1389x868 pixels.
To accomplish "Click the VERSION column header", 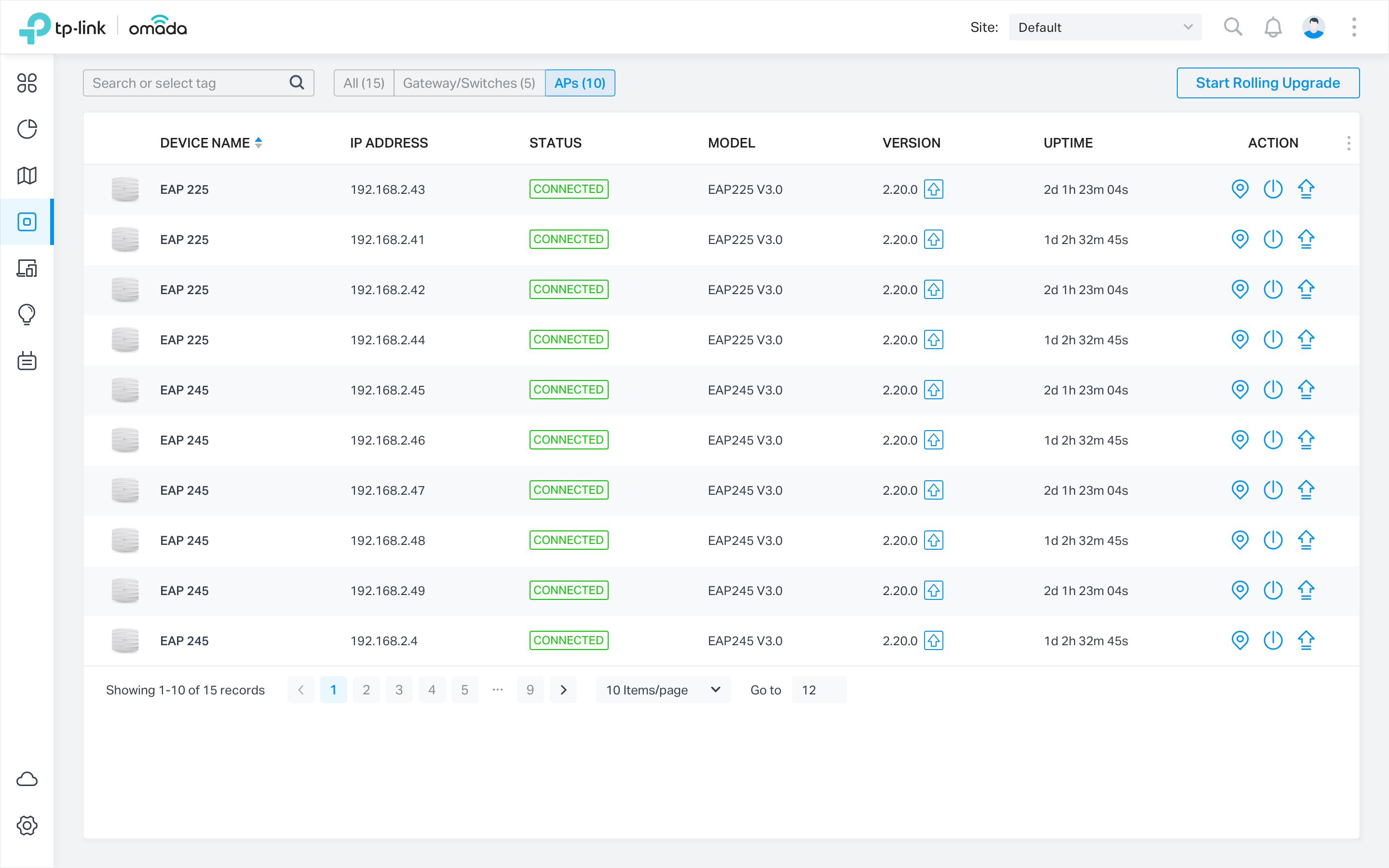I will click(911, 143).
